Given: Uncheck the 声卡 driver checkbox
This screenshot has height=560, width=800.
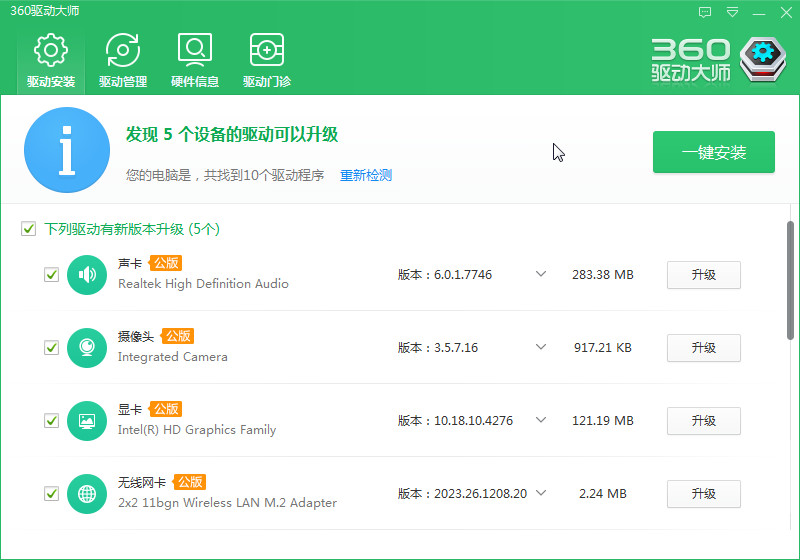Looking at the screenshot, I should (x=52, y=275).
